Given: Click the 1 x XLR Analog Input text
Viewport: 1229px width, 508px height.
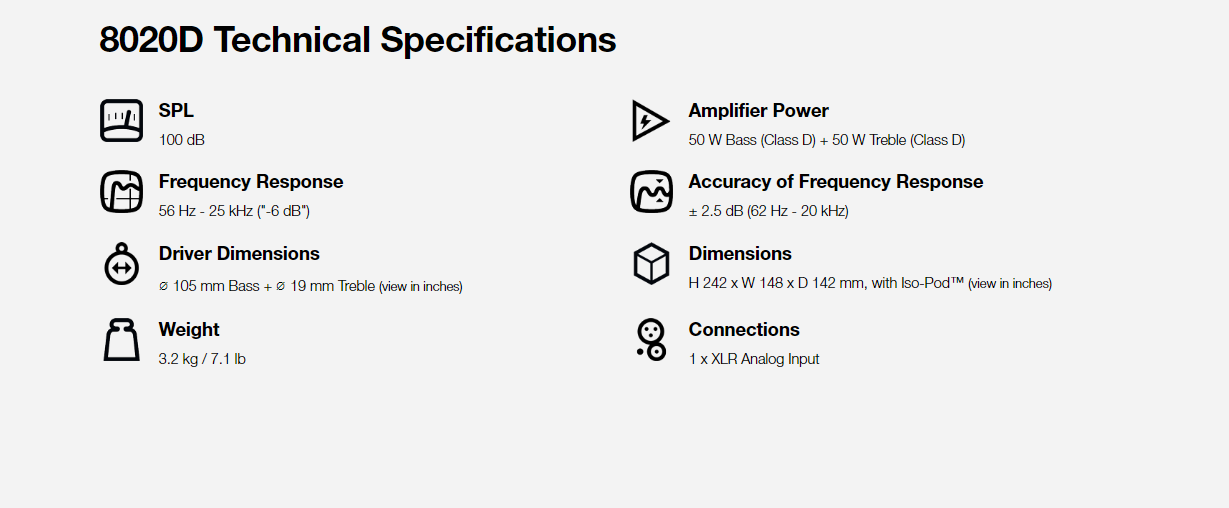Looking at the screenshot, I should click(754, 359).
